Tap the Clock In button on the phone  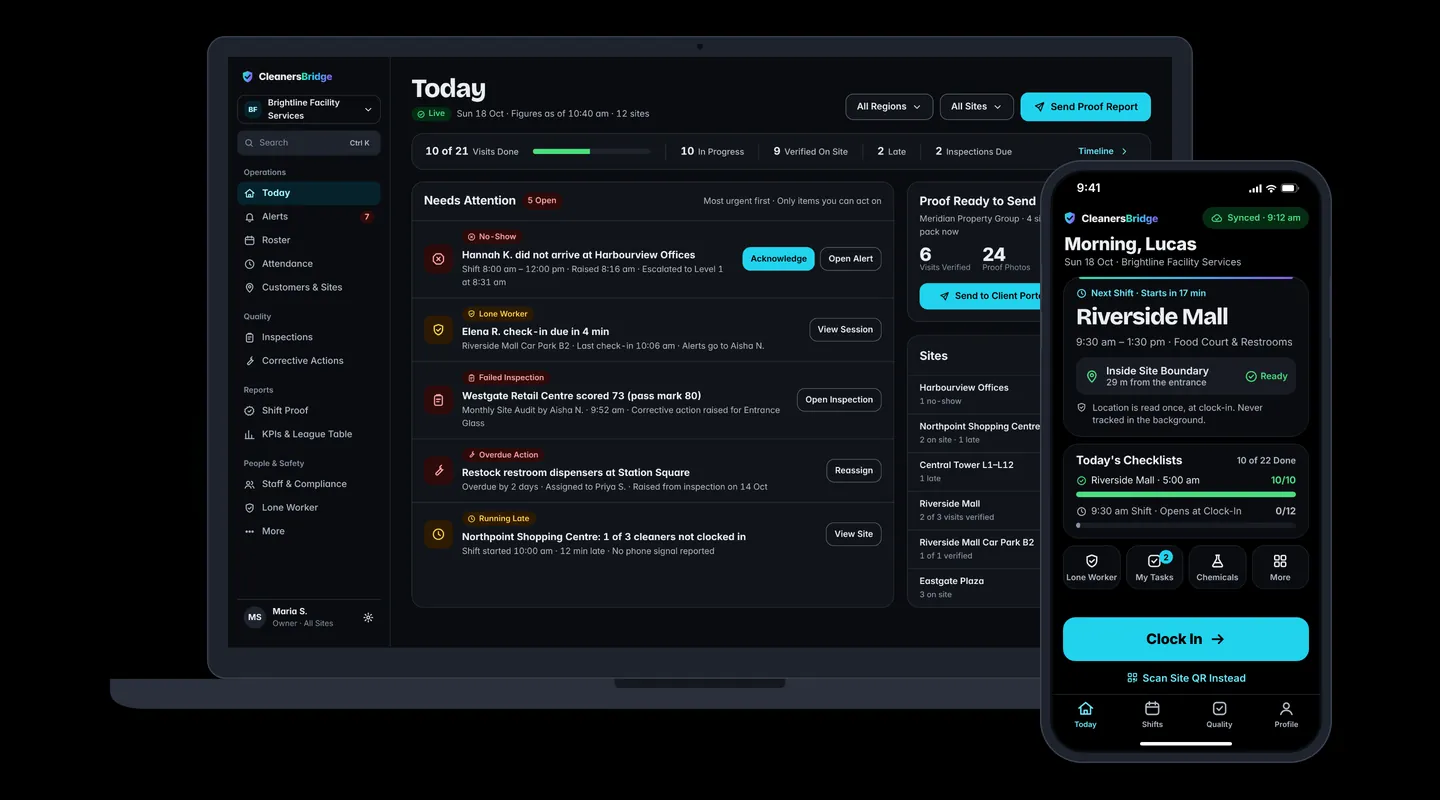(1185, 639)
